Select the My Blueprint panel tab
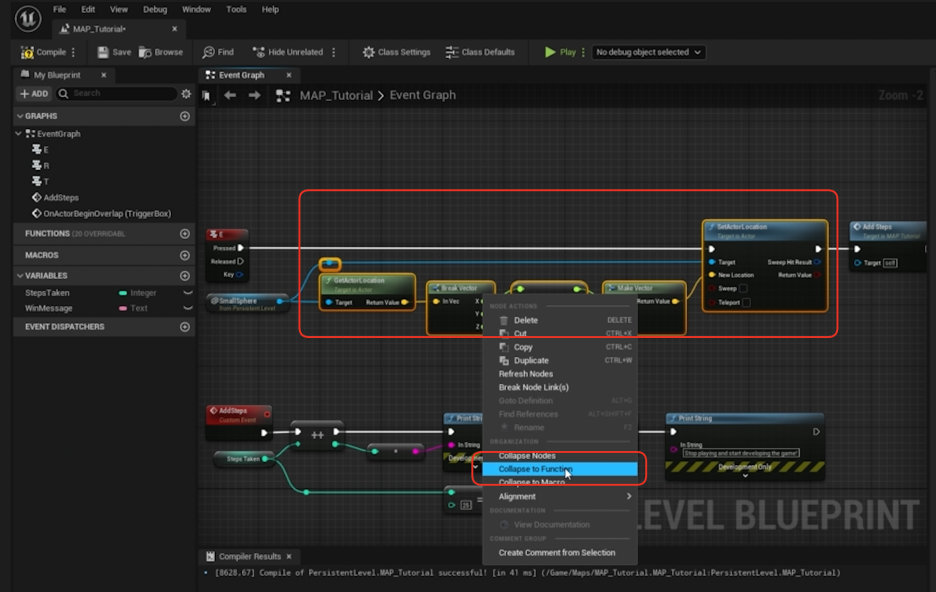936x592 pixels. 57,75
